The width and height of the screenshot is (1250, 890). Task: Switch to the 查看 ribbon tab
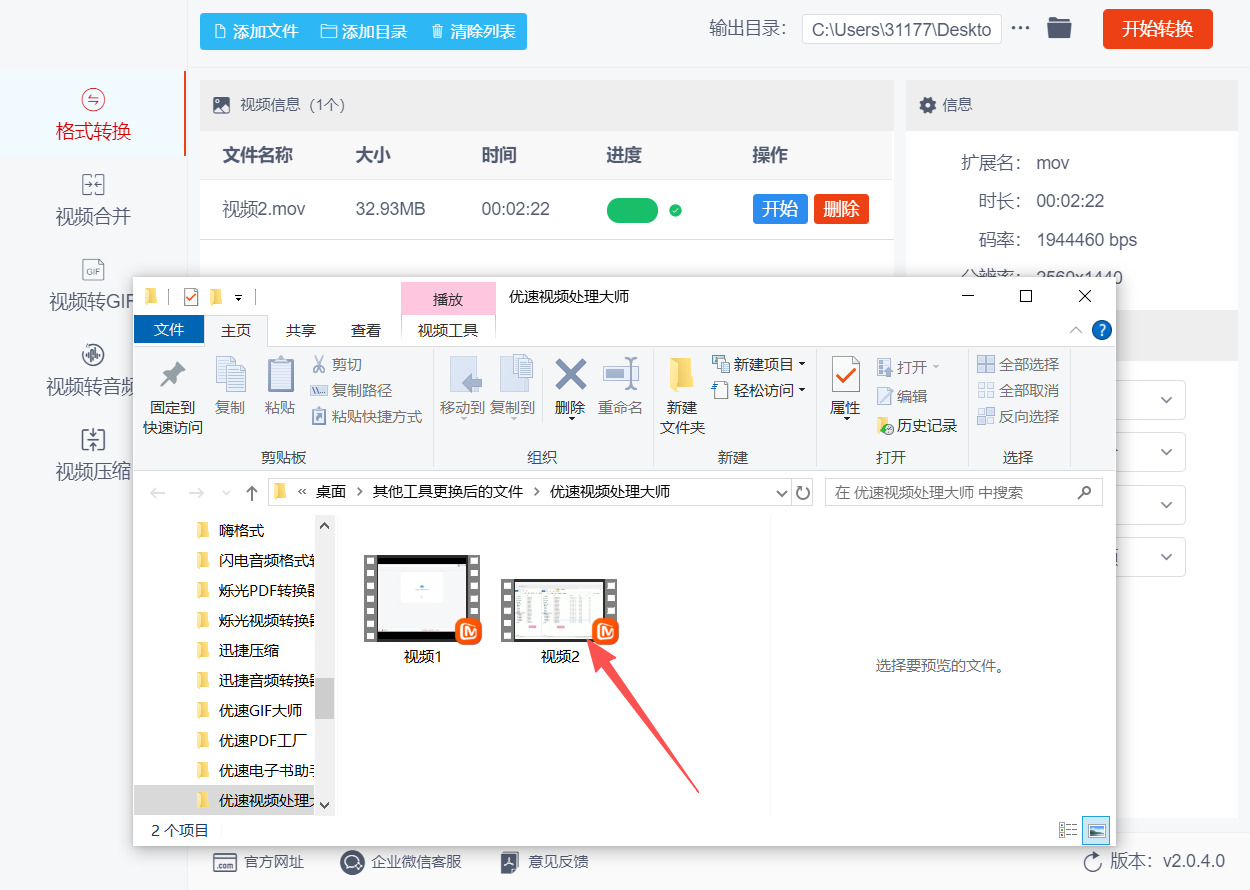(365, 329)
